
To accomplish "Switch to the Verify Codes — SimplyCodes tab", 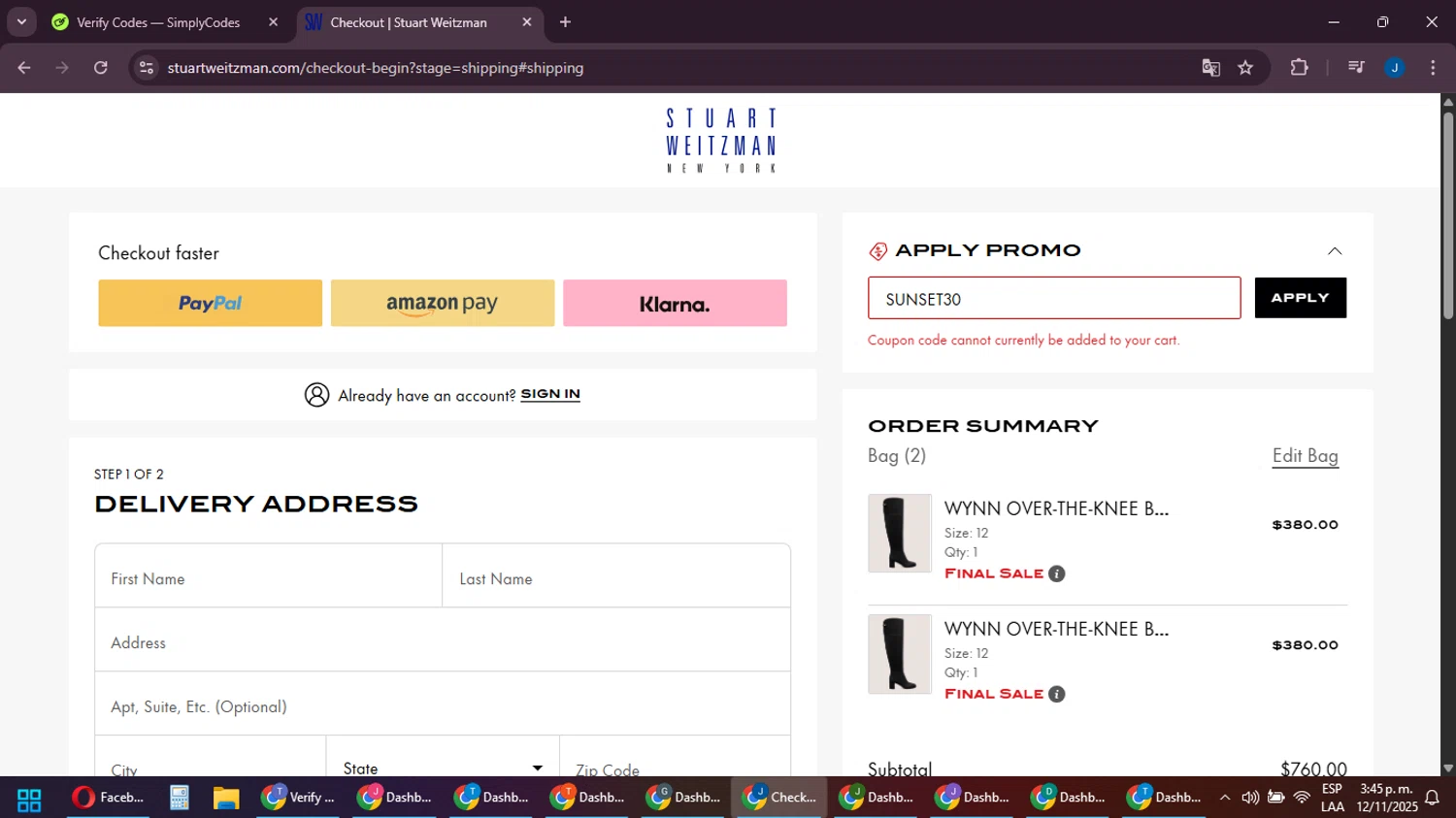I will pos(158,22).
